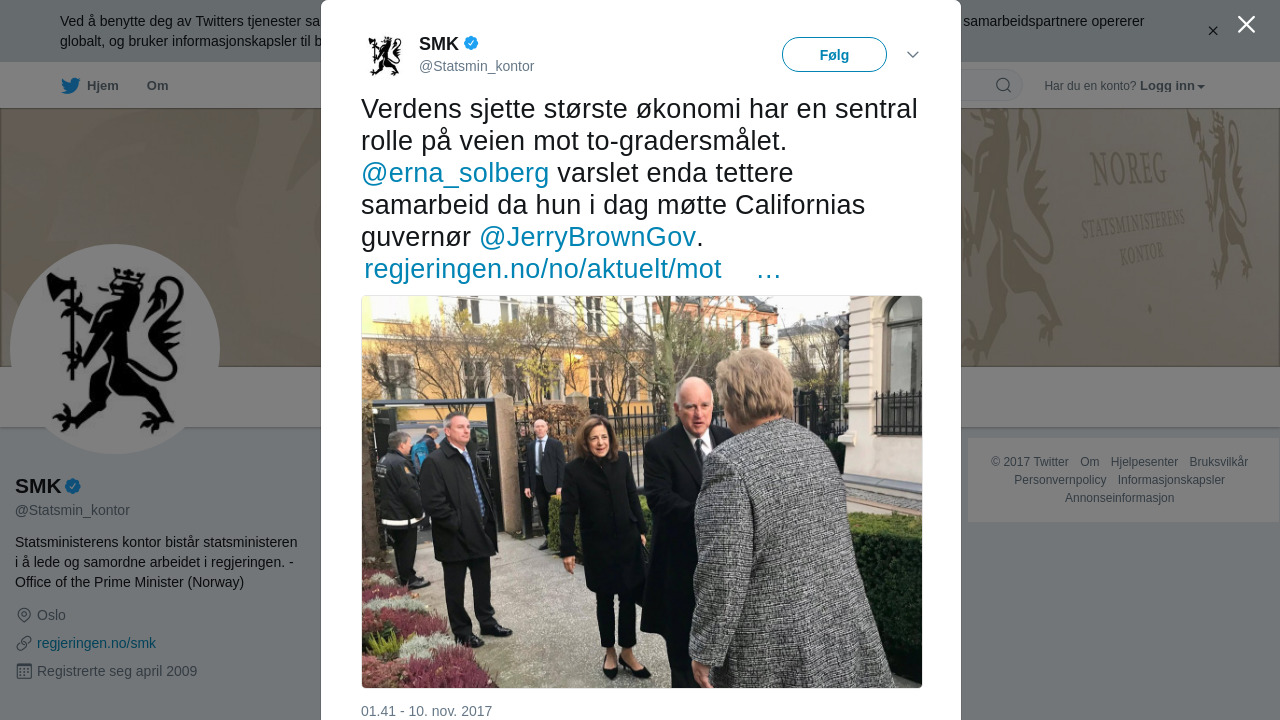Open Hjelpesenter footer link
This screenshot has height=720, width=1280.
point(1144,462)
